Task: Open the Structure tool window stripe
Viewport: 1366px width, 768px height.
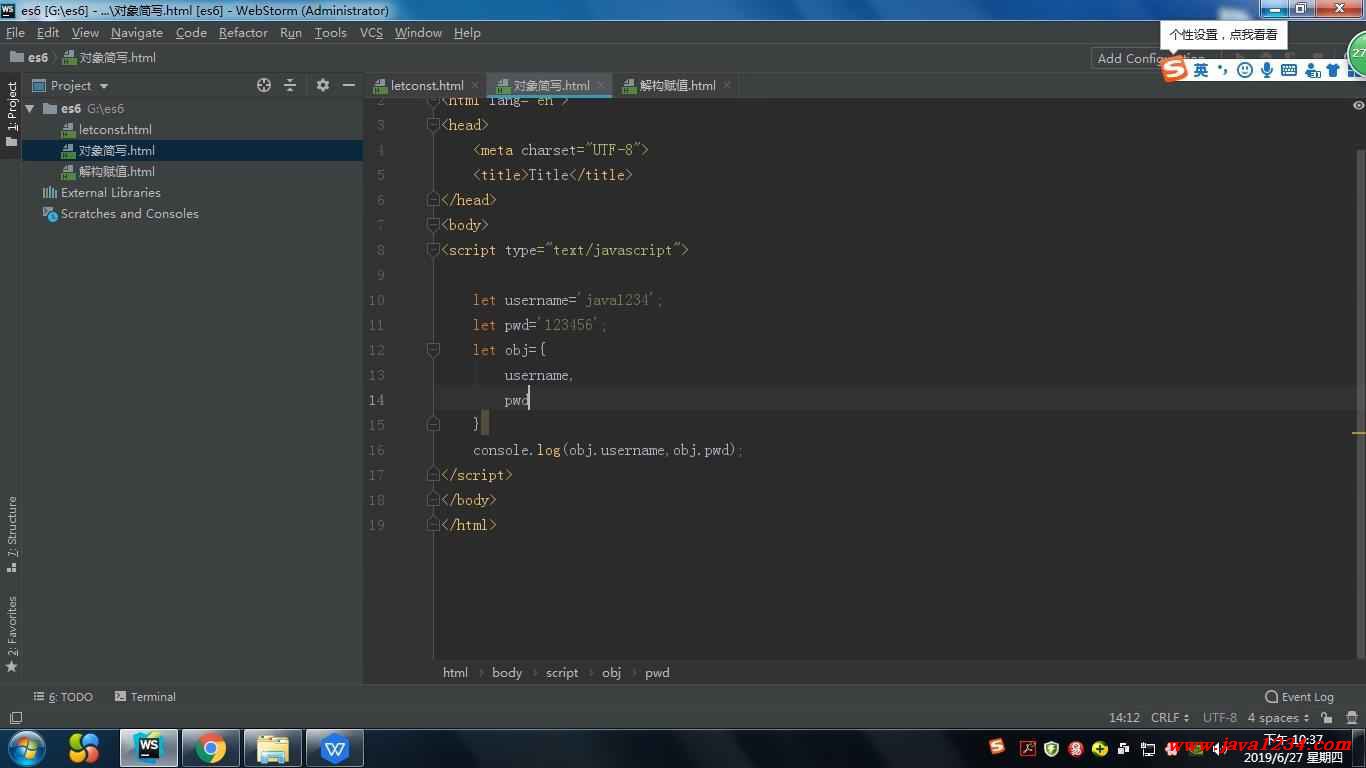Action: pos(12,534)
